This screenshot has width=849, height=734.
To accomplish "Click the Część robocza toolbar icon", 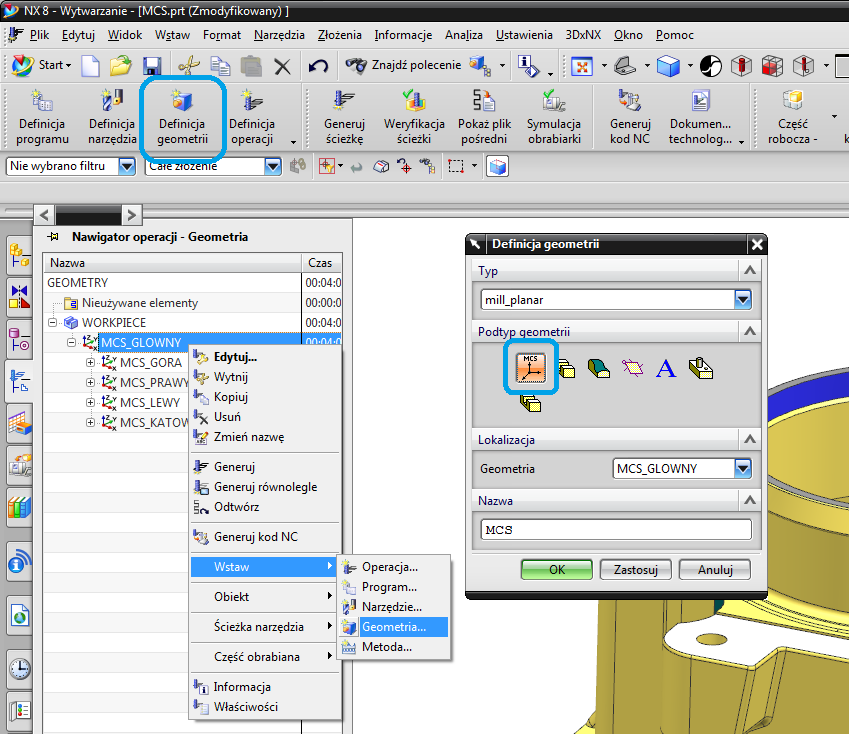I will coord(793,117).
